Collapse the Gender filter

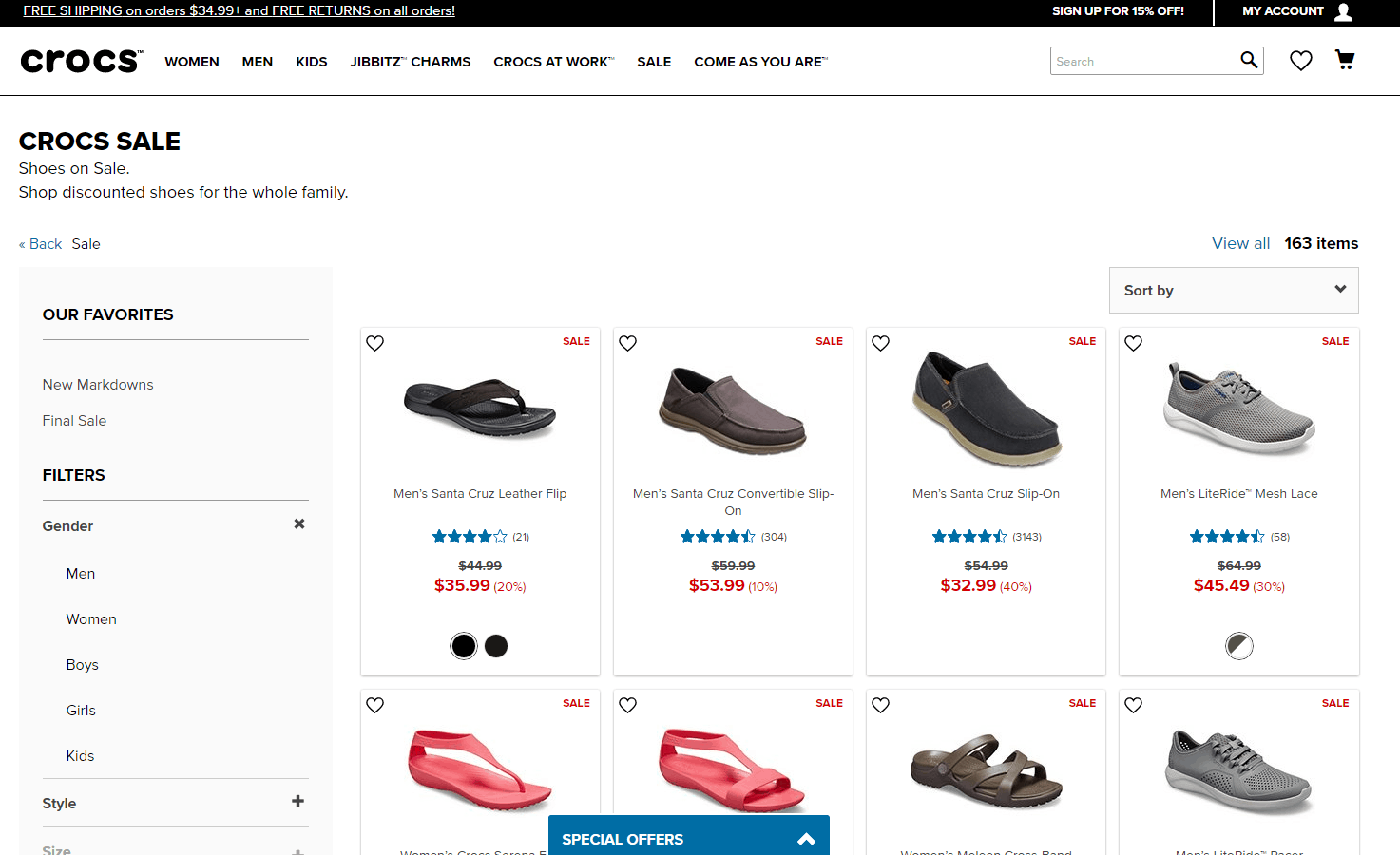(x=299, y=523)
